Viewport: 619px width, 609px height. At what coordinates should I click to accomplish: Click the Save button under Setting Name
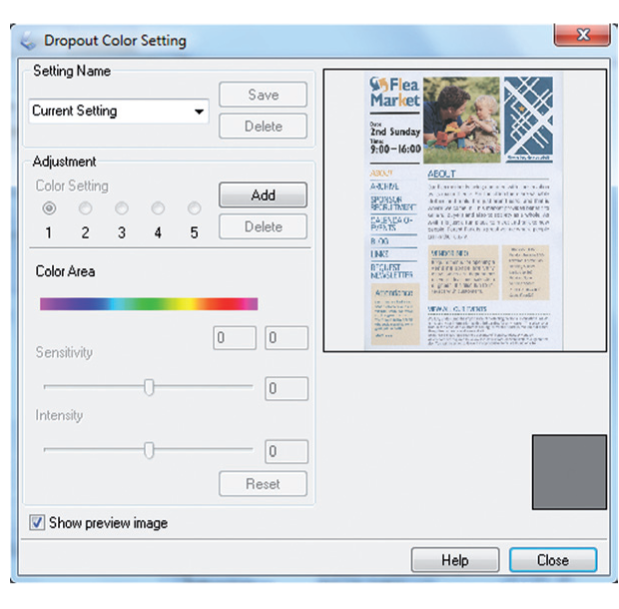pos(263,94)
